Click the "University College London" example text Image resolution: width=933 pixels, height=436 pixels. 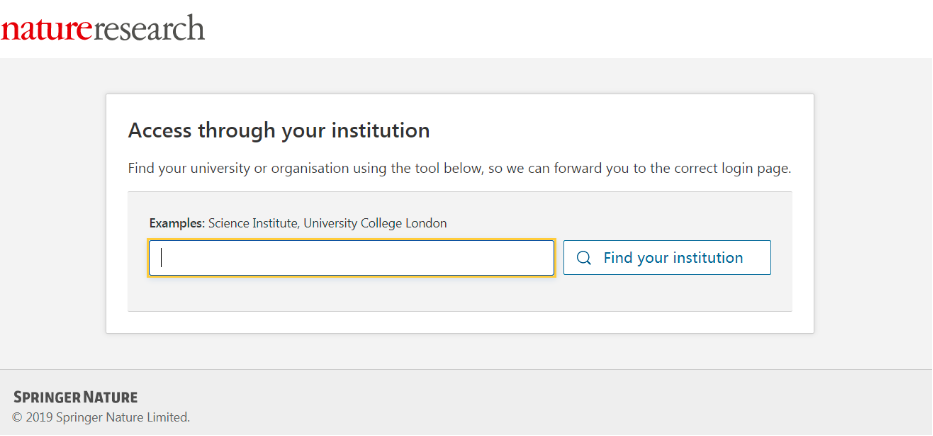click(x=375, y=223)
